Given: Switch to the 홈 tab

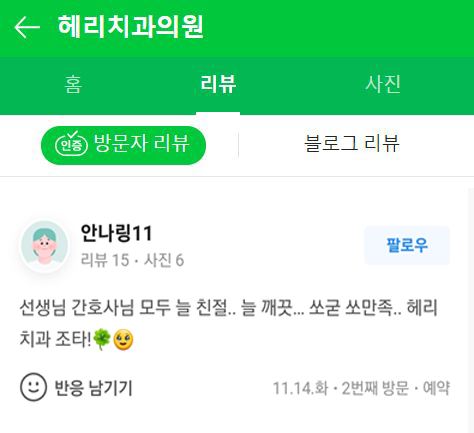Looking at the screenshot, I should point(73,84).
